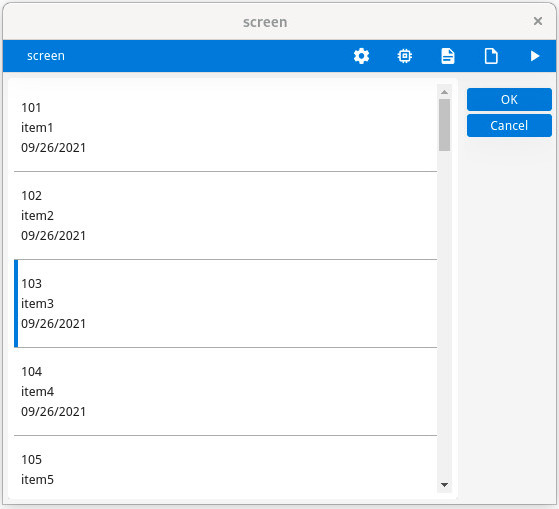Open the settings gear icon in the toolbar

361,56
